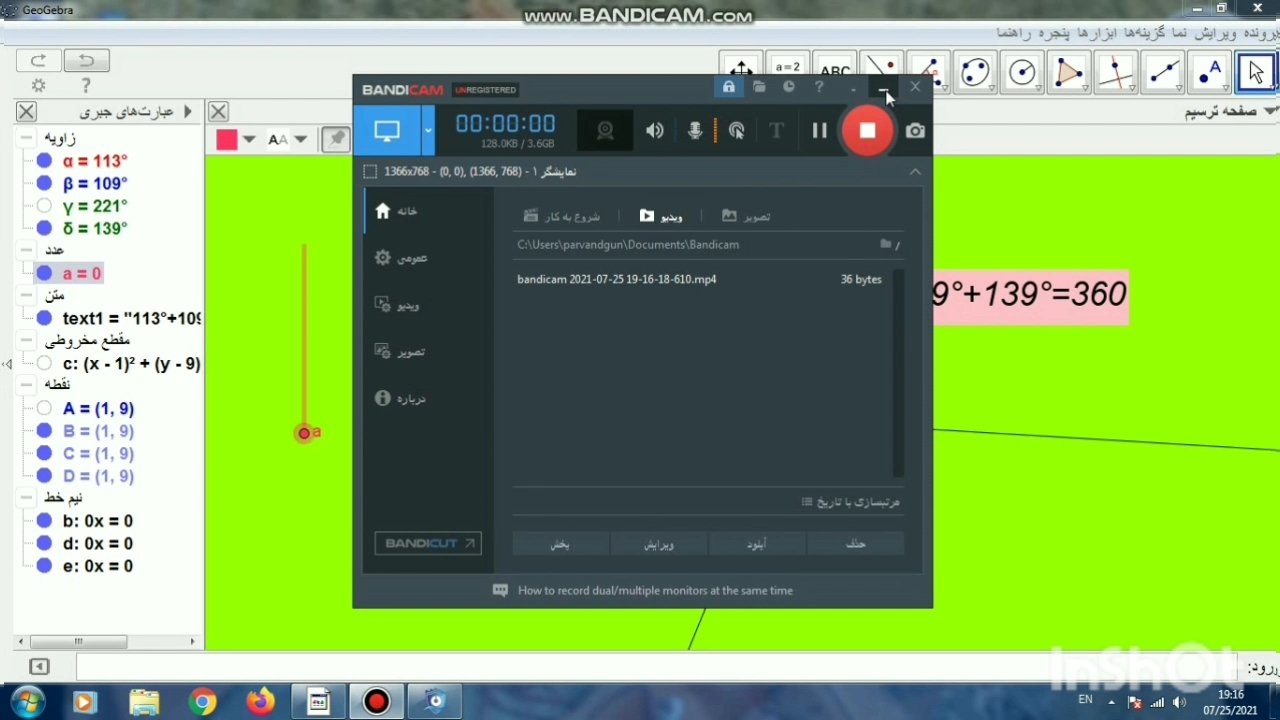Screen dimensions: 1280x720
Task: Stop the Bandicam recording
Action: (867, 131)
